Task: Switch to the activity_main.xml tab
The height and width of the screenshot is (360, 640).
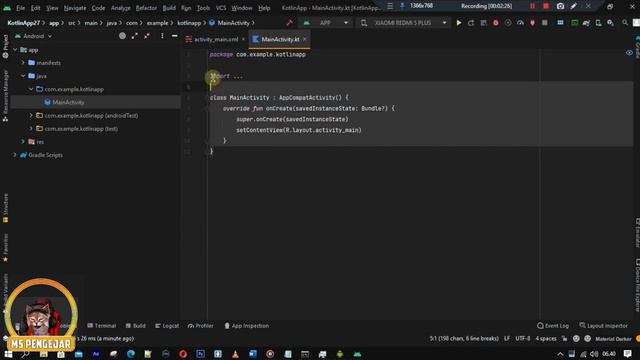Action: (x=216, y=39)
